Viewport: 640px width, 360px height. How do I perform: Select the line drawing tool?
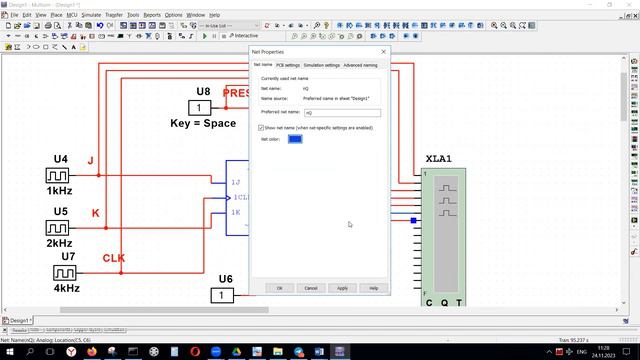(64, 47)
